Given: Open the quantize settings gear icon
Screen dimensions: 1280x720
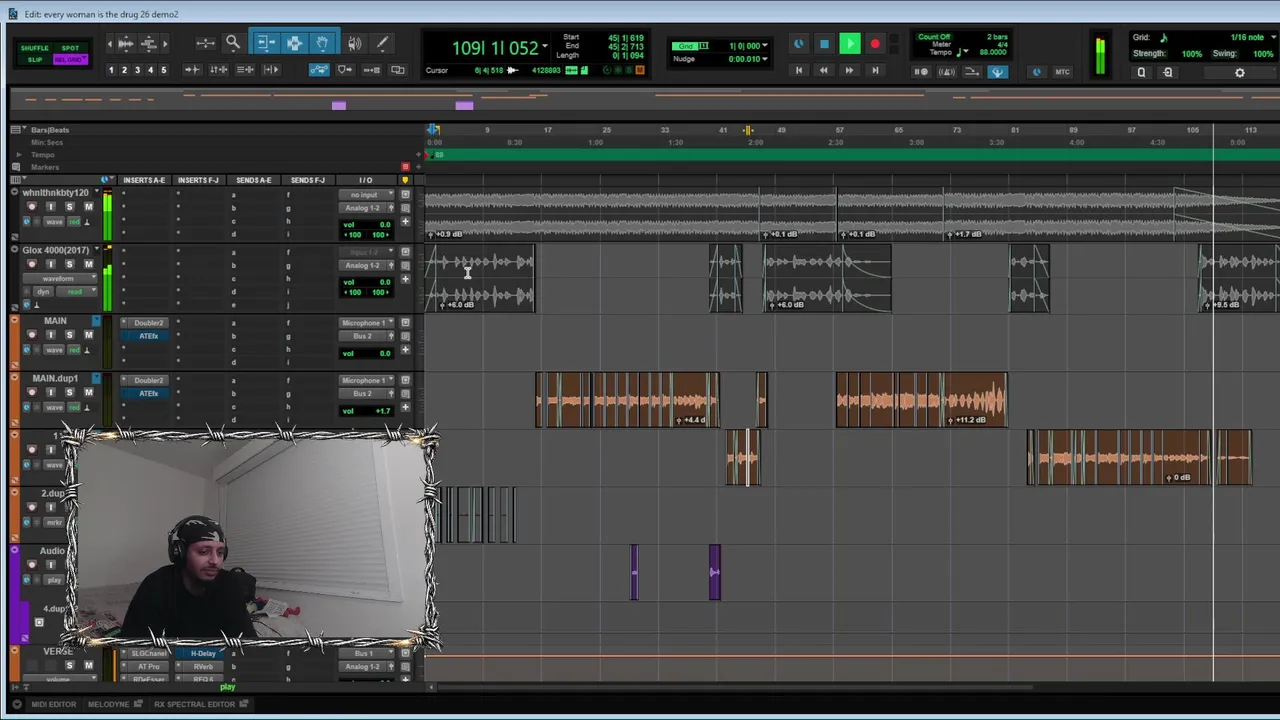Looking at the screenshot, I should coord(1240,72).
